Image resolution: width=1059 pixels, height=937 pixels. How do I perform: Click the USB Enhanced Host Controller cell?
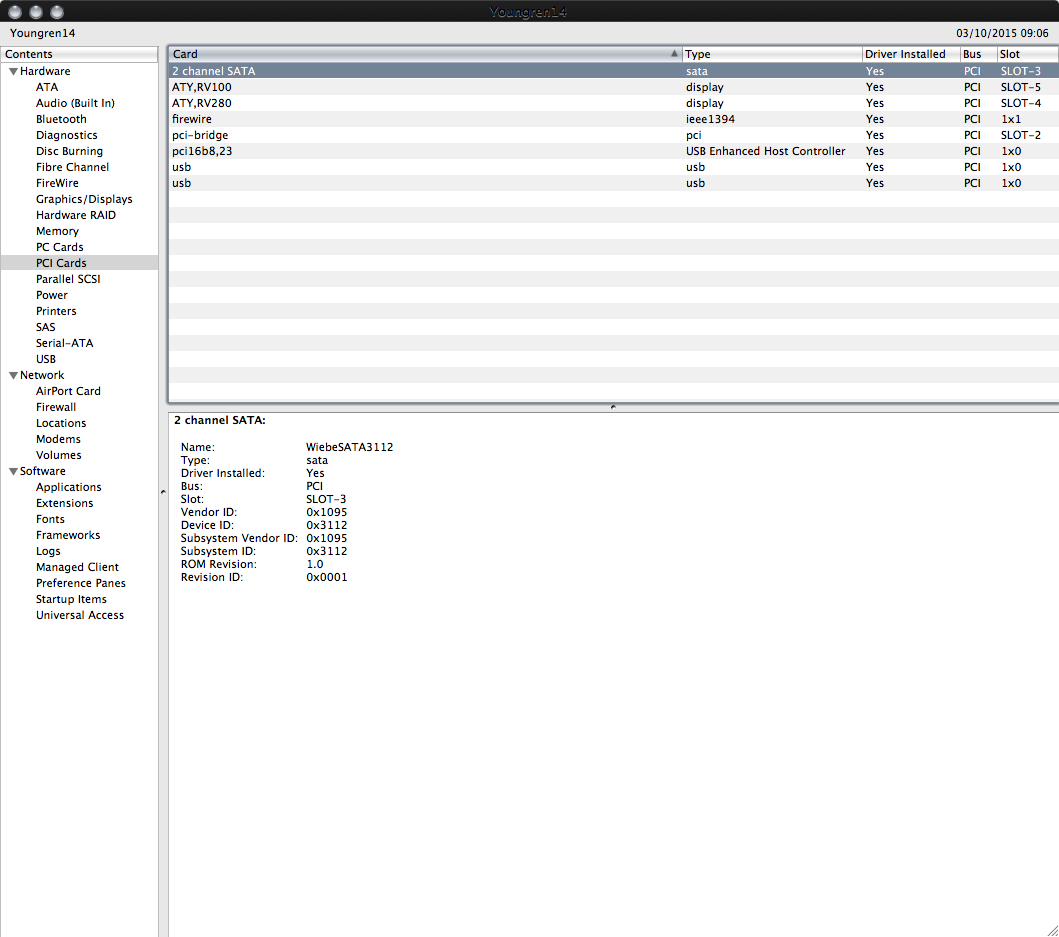765,151
